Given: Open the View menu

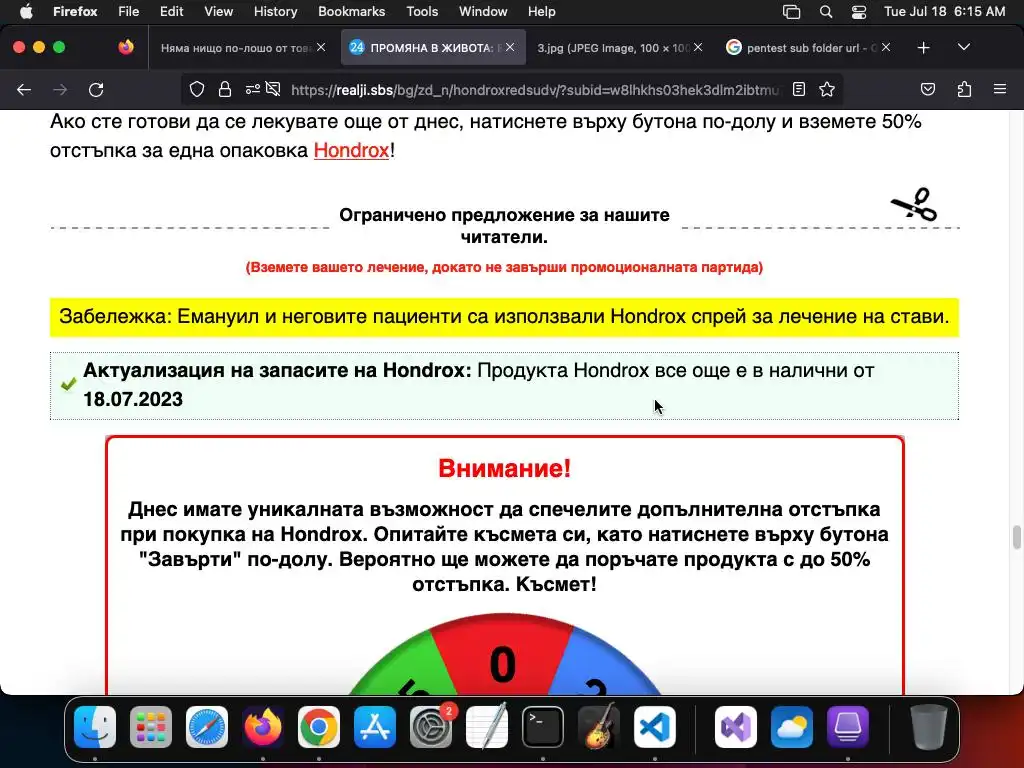Looking at the screenshot, I should (x=218, y=12).
